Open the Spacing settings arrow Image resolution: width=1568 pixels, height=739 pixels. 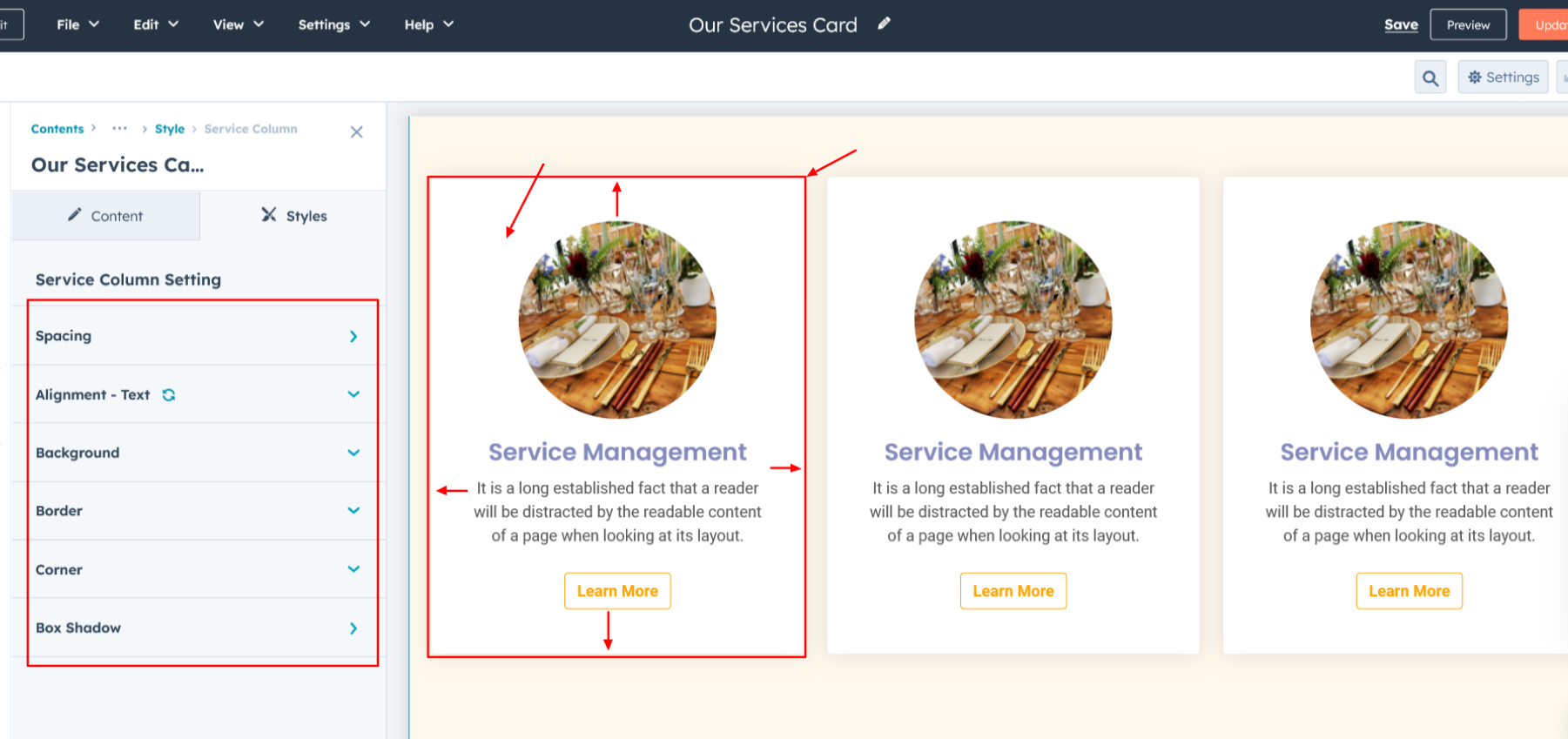pyautogui.click(x=353, y=336)
